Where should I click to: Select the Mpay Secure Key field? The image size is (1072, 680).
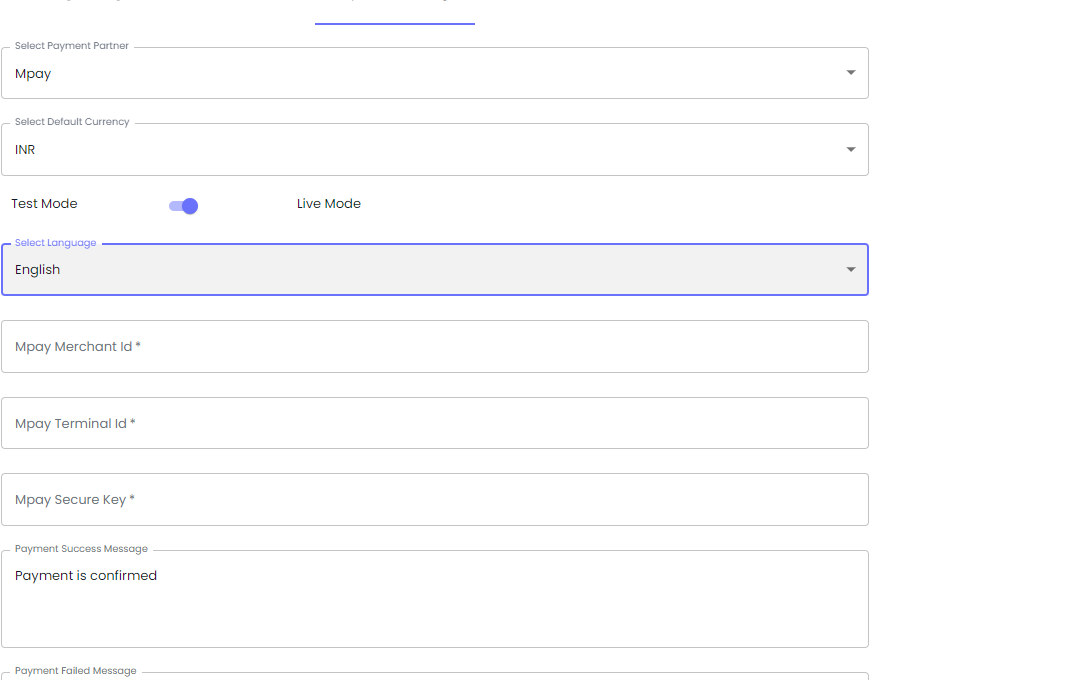434,500
